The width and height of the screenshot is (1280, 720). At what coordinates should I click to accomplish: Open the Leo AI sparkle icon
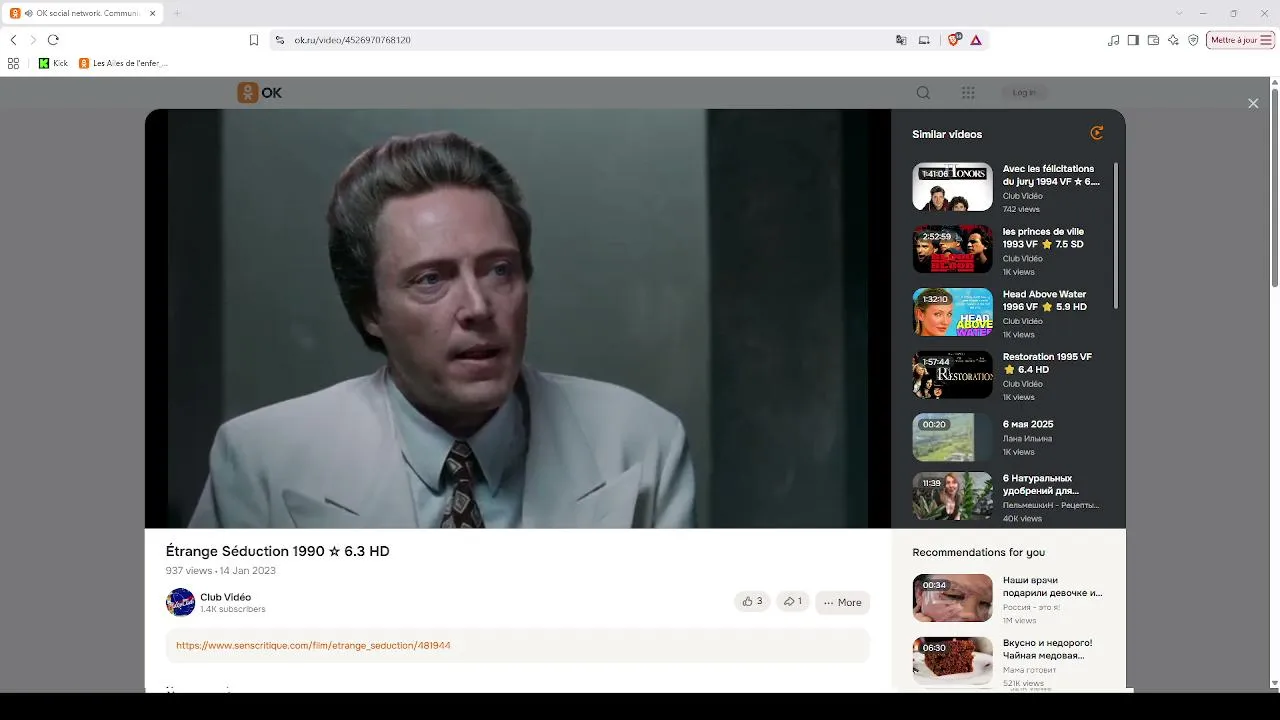(1173, 40)
